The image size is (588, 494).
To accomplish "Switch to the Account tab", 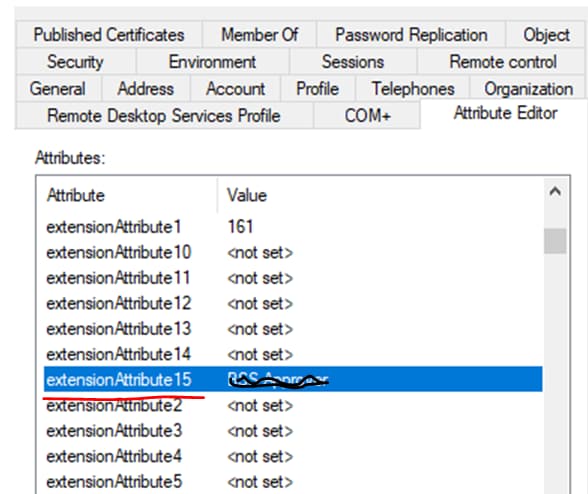I will point(236,89).
